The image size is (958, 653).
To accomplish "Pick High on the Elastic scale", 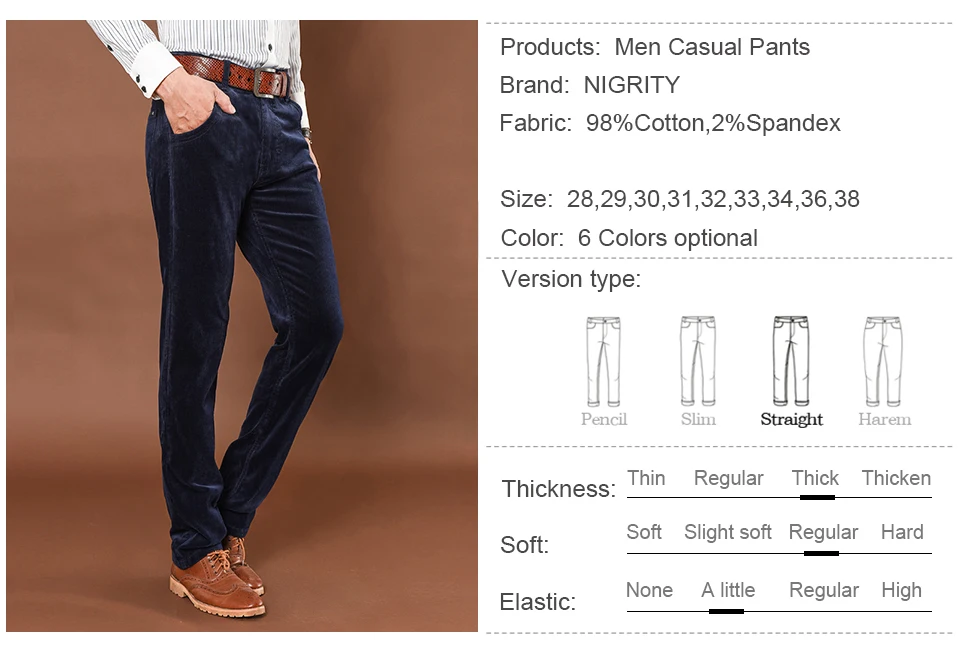I will pyautogui.click(x=901, y=590).
